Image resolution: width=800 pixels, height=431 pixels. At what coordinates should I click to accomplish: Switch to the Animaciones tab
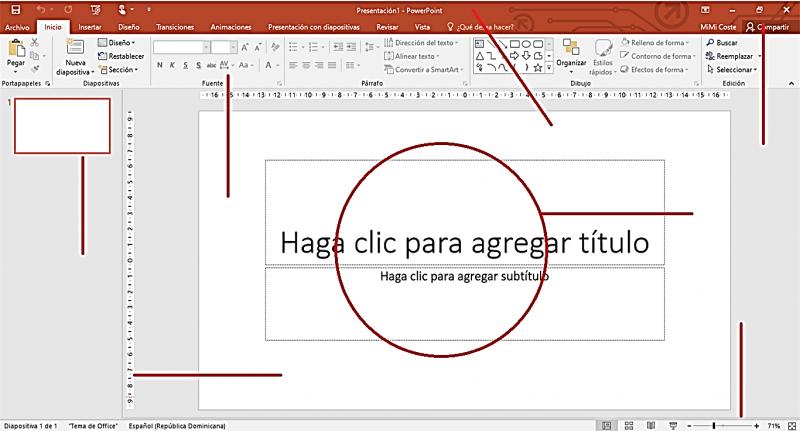click(x=231, y=27)
